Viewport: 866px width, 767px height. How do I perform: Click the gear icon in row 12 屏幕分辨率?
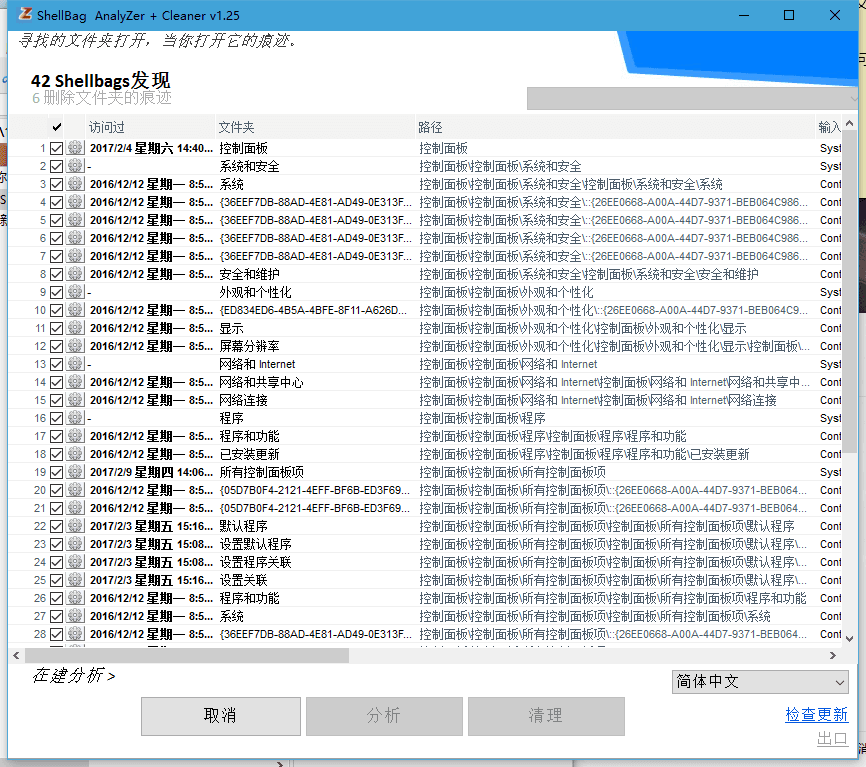(75, 346)
